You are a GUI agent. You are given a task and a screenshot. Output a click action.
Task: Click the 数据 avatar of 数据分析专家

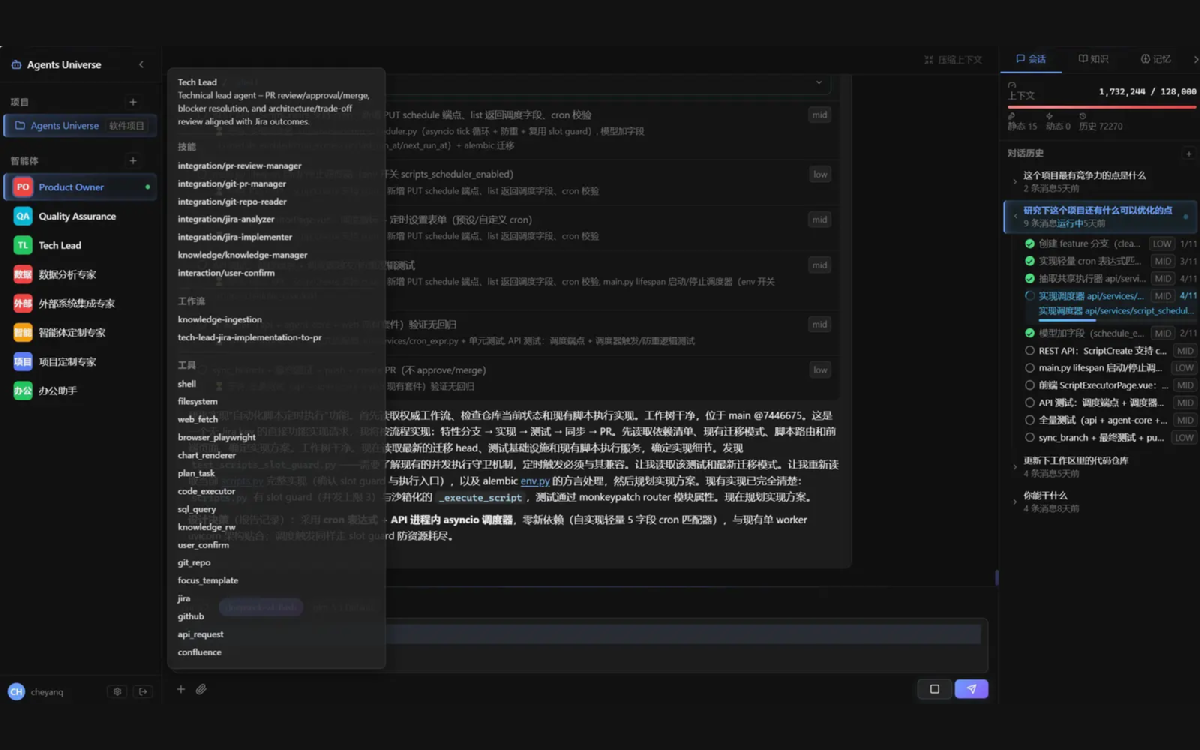[22, 274]
